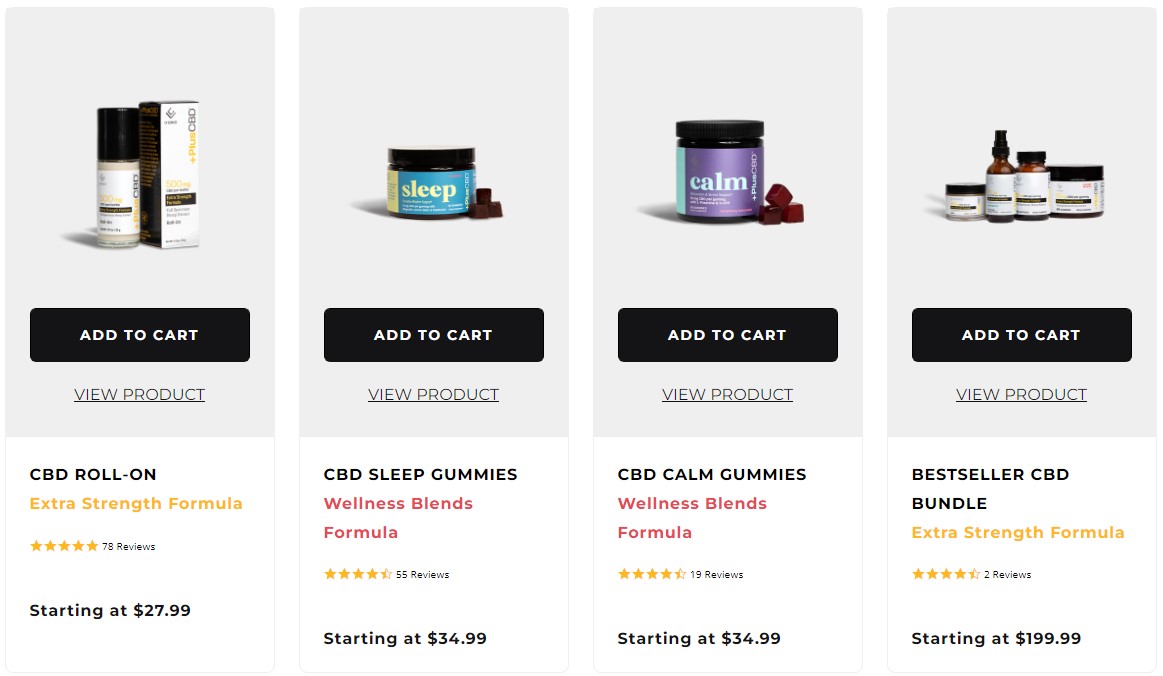Open View Product under sleep gummies
1163x676 pixels.
[x=434, y=395]
